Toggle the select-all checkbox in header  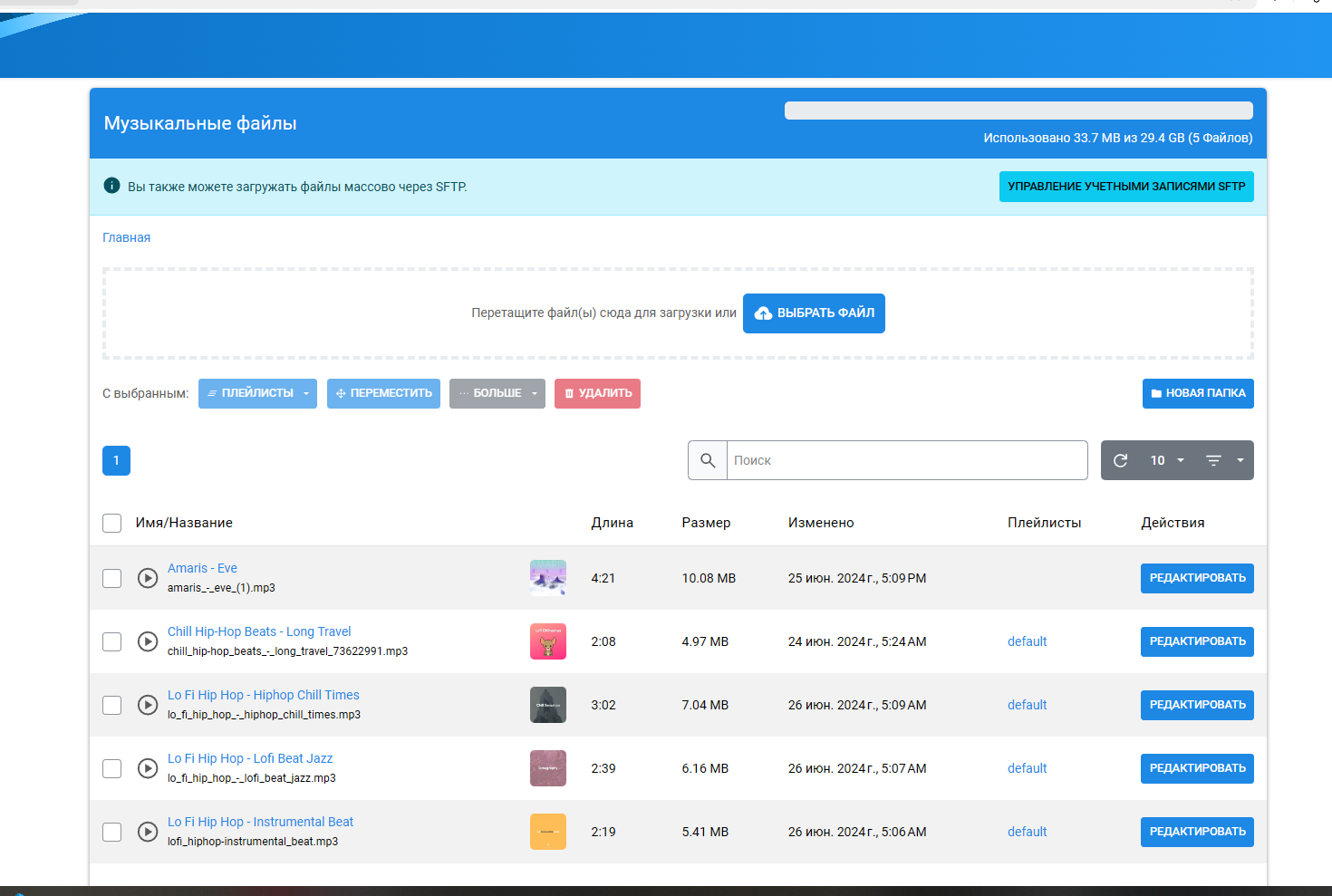pyautogui.click(x=112, y=523)
